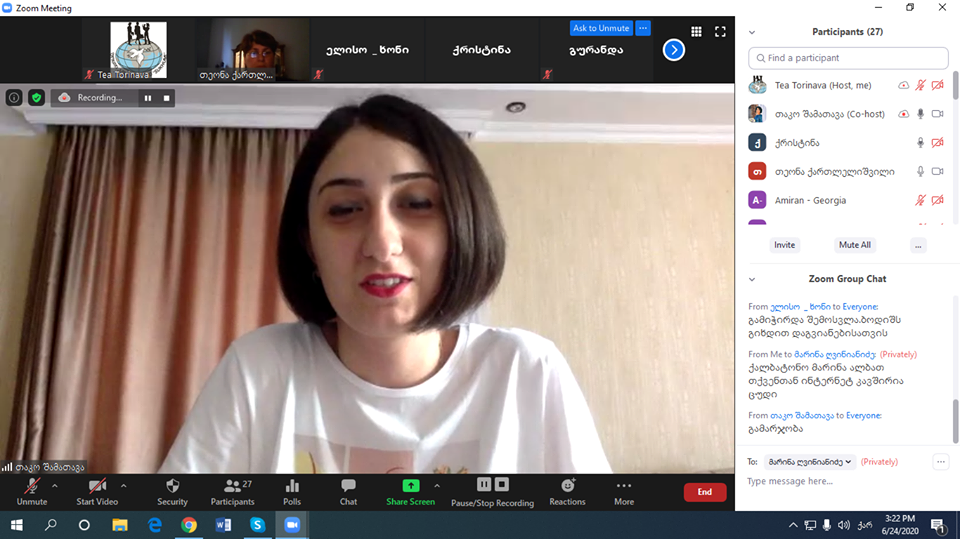This screenshot has width=960, height=539.
Task: Open File Explorer from the taskbar
Action: 120,525
